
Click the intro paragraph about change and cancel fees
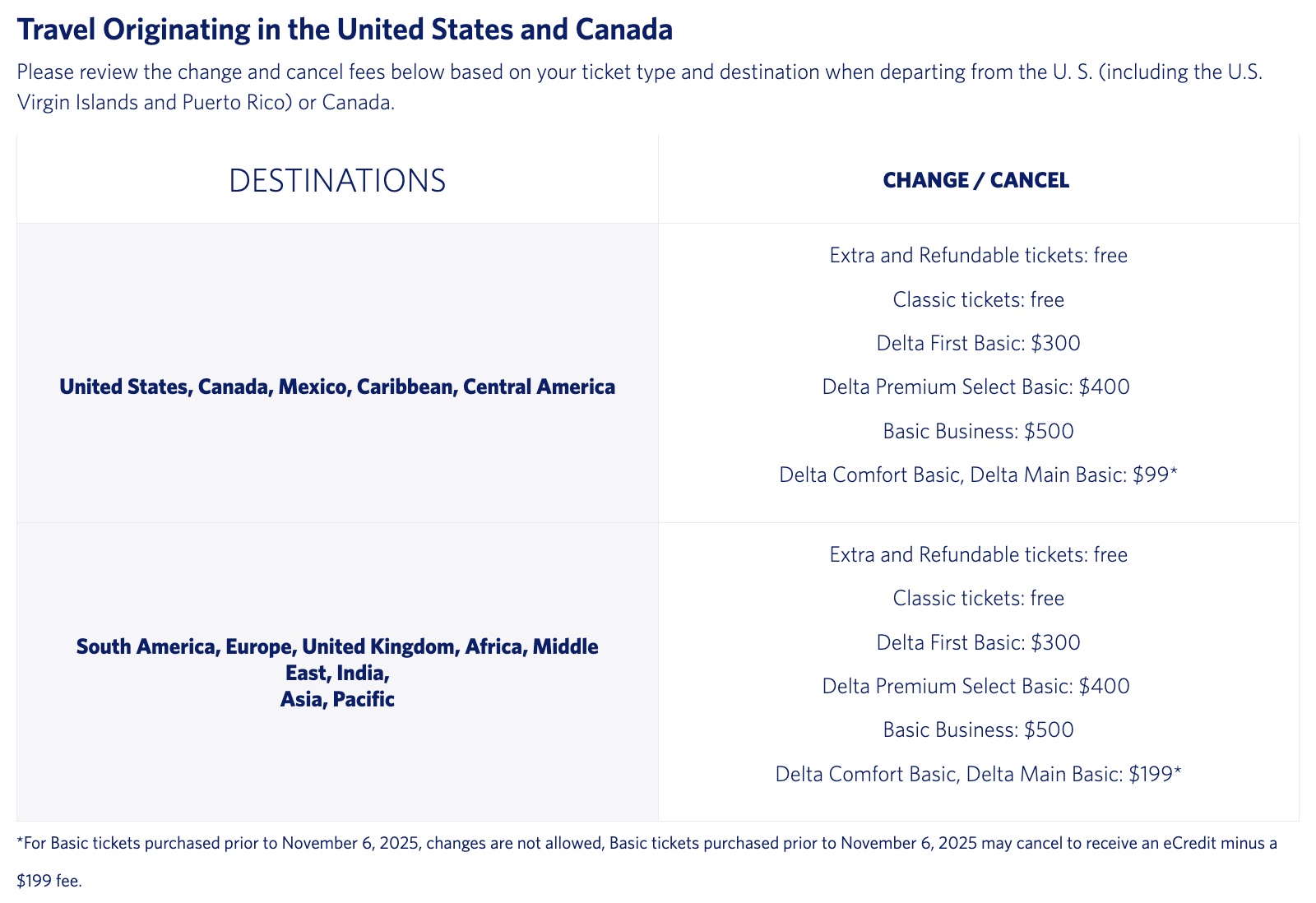pyautogui.click(x=640, y=87)
